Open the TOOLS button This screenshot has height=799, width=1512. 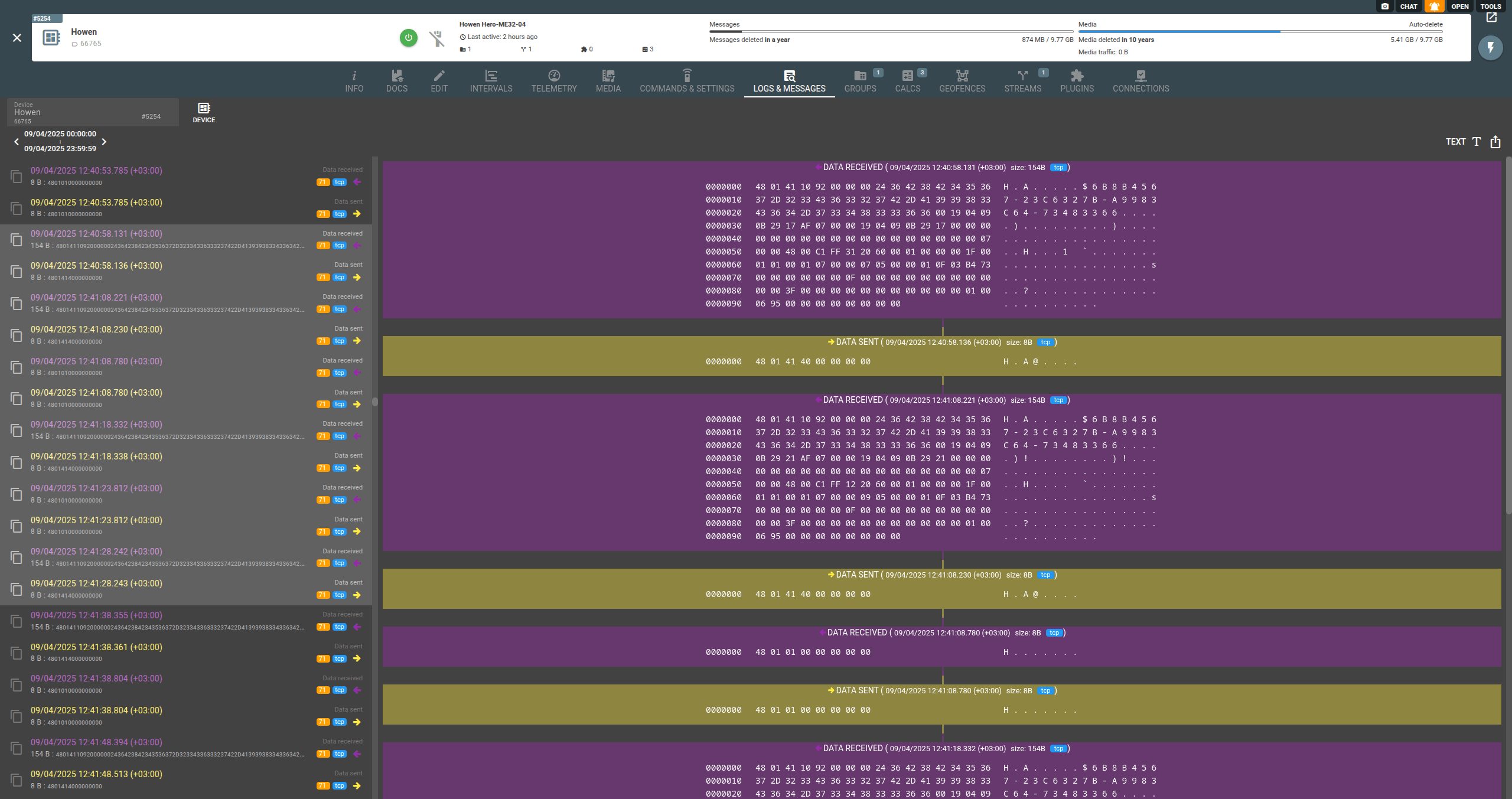point(1490,6)
